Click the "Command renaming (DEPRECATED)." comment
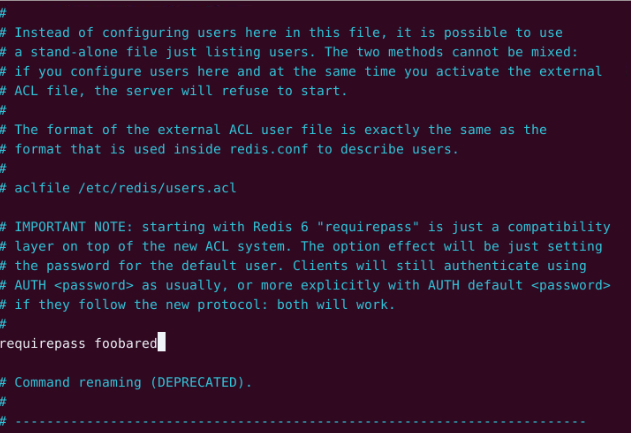Viewport: 631px width, 433px height. 133,382
